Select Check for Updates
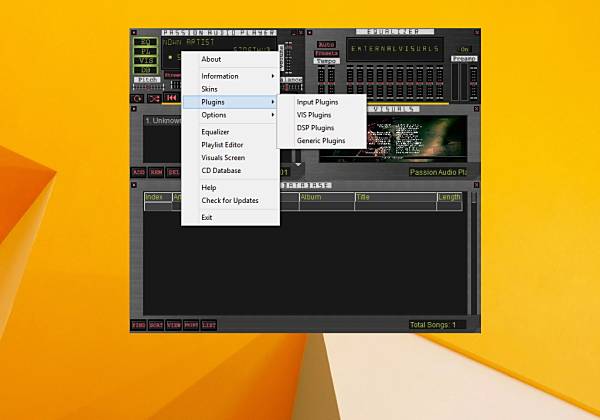This screenshot has height=420, width=600. pyautogui.click(x=231, y=200)
